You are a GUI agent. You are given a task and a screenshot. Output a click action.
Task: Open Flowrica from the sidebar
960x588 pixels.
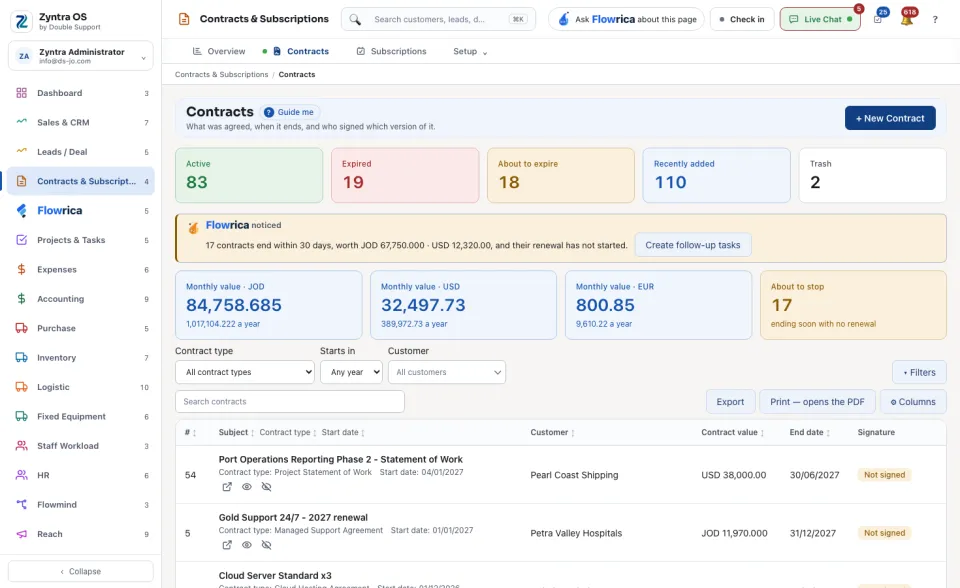point(81,211)
